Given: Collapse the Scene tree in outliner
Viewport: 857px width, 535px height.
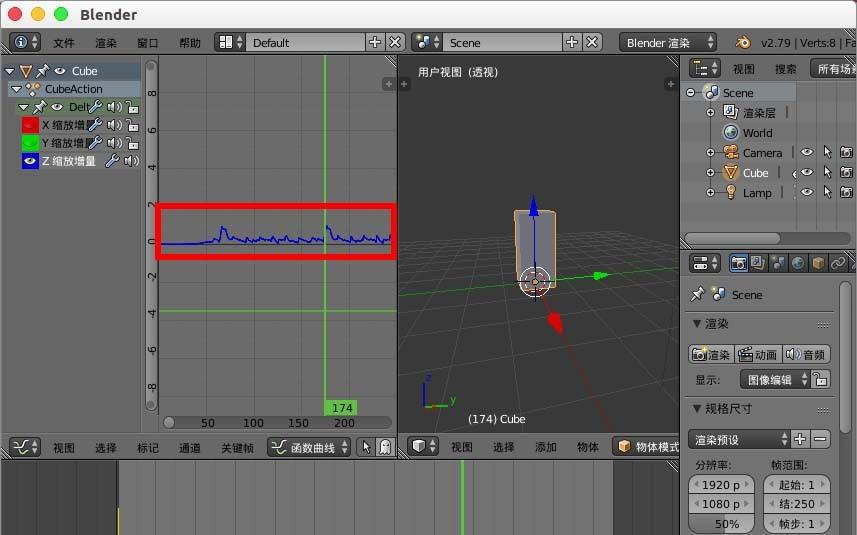Looking at the screenshot, I should [x=691, y=93].
